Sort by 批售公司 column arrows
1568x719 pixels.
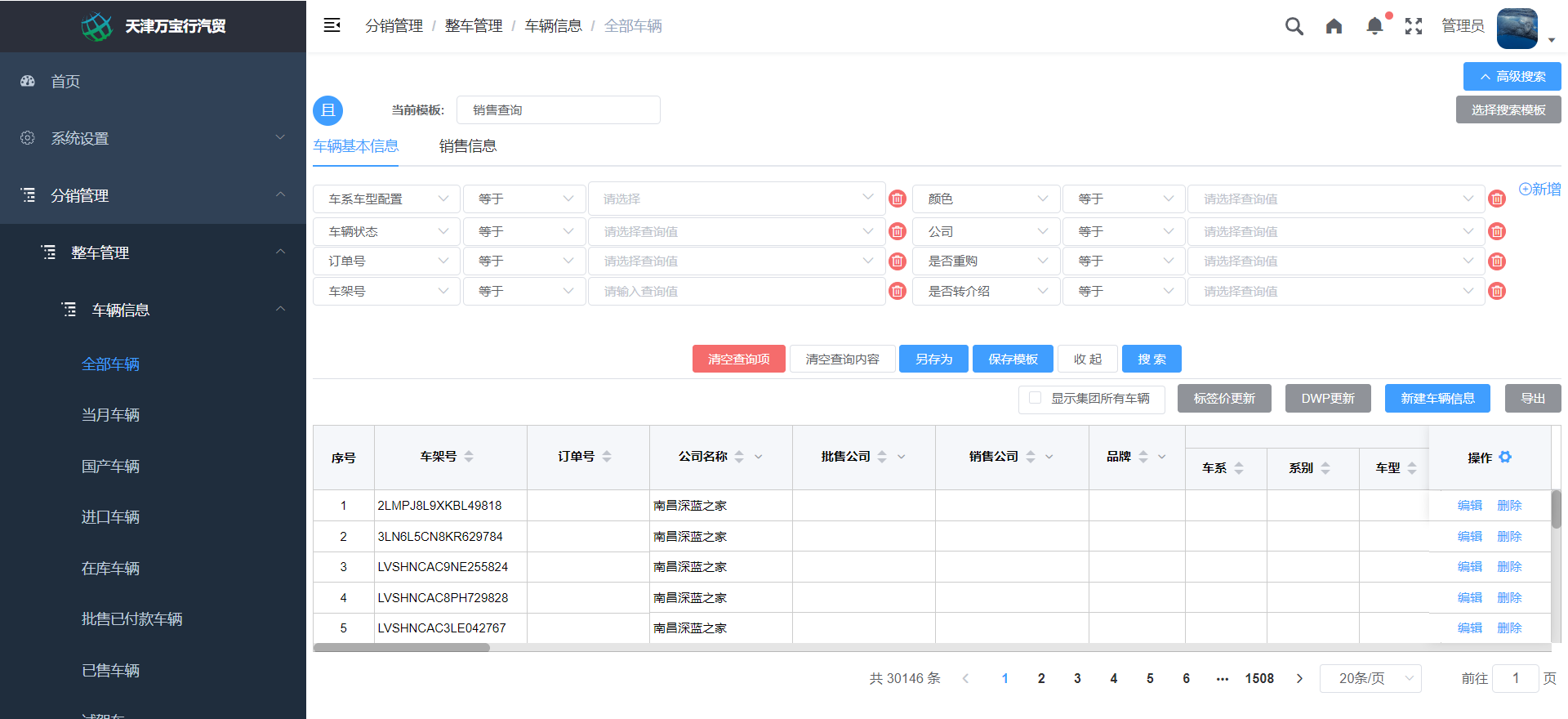tap(882, 457)
